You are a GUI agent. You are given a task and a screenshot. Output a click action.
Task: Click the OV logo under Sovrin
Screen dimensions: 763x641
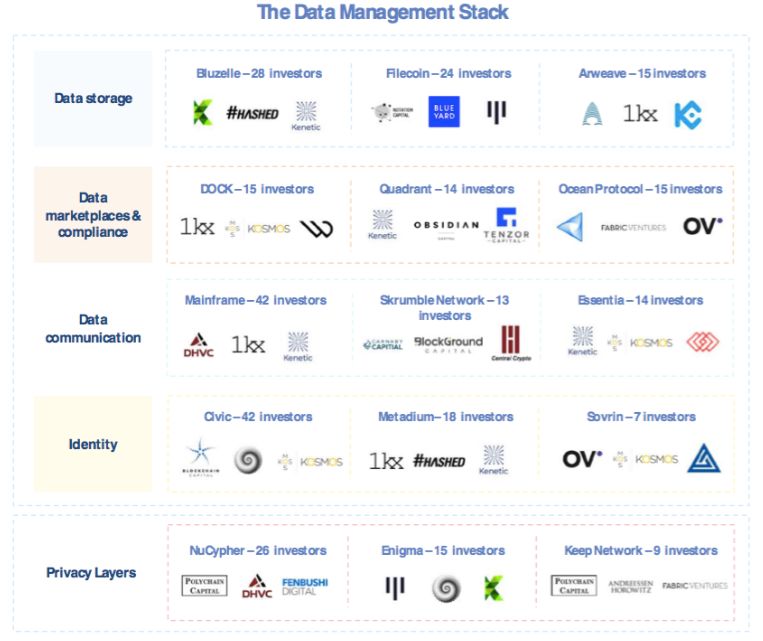[582, 458]
